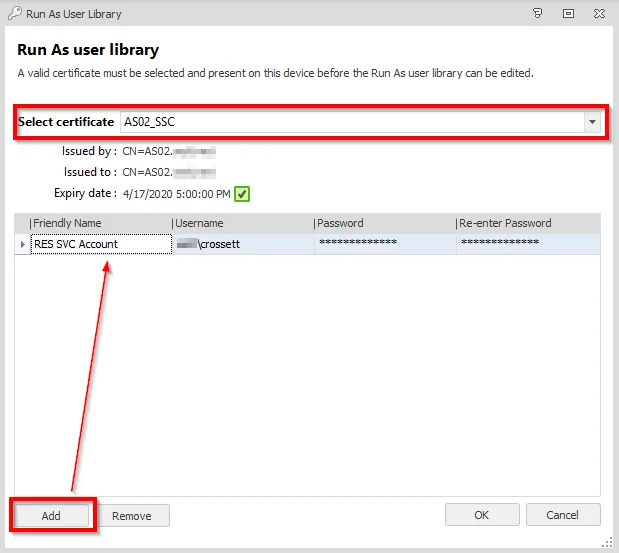This screenshot has width=619, height=553.
Task: Click the key icon in the title bar
Action: pos(13,14)
